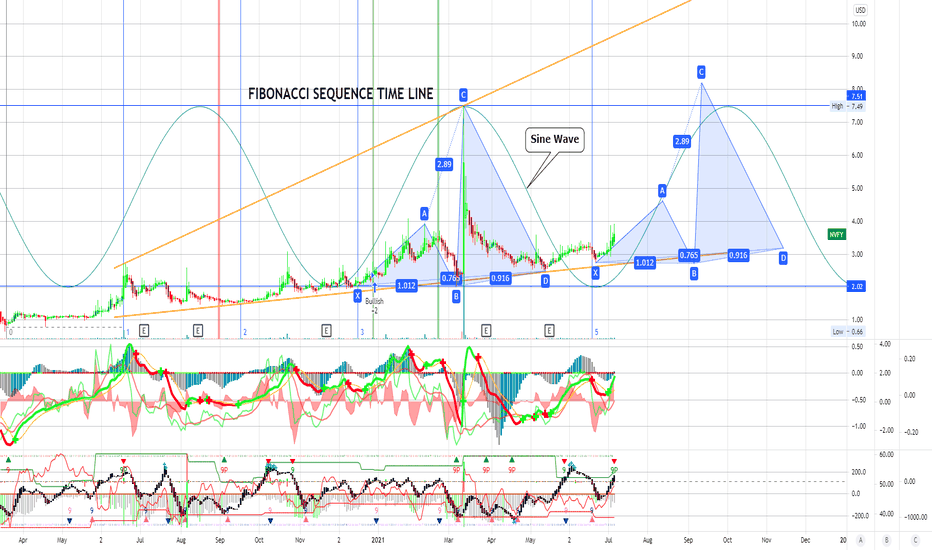Click the projected pattern's 2.89 ratio label

[682, 142]
